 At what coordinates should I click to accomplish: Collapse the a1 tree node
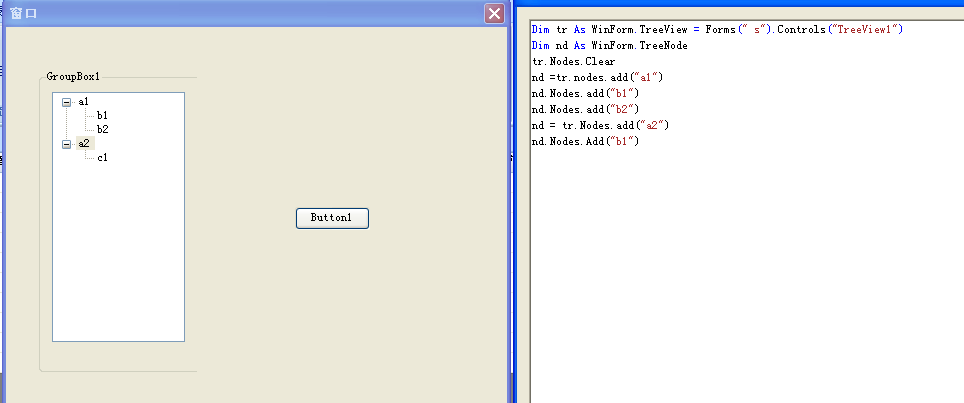point(66,102)
